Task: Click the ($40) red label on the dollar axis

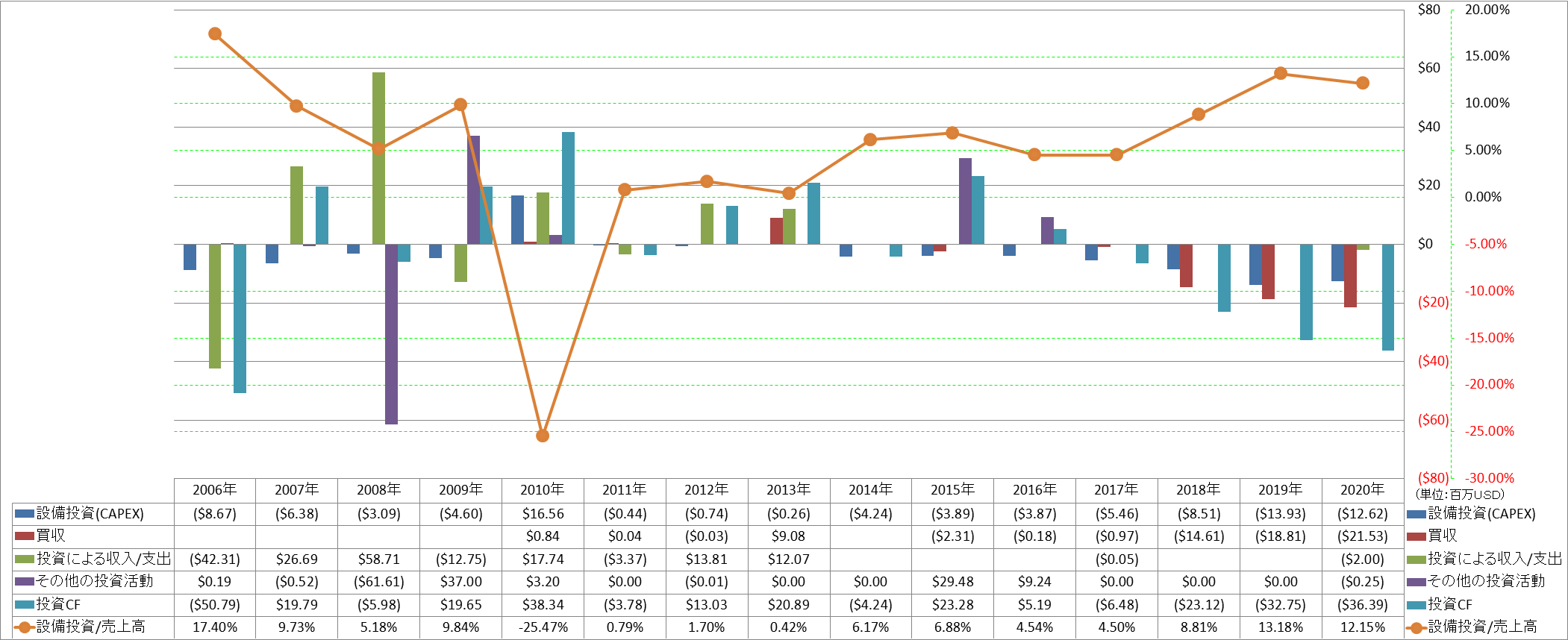Action: 1433,361
